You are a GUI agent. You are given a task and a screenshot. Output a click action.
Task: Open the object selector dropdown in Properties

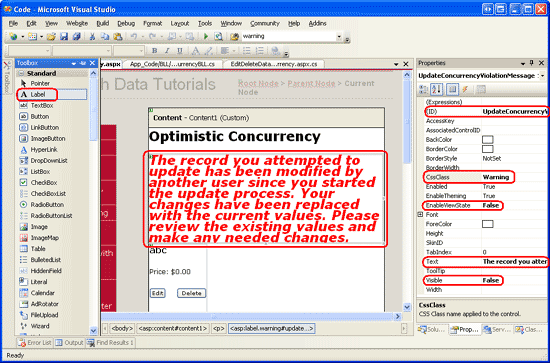pos(542,76)
